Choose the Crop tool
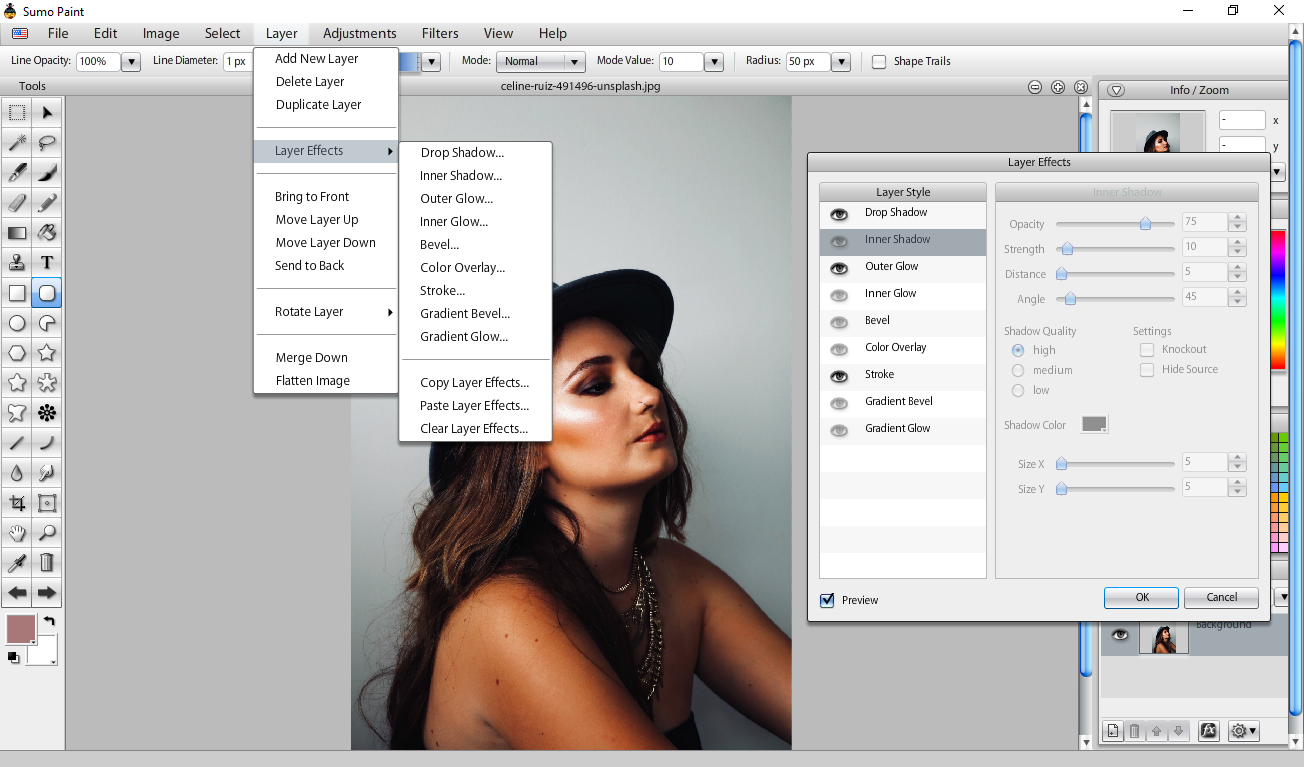This screenshot has height=767, width=1304. click(x=16, y=503)
